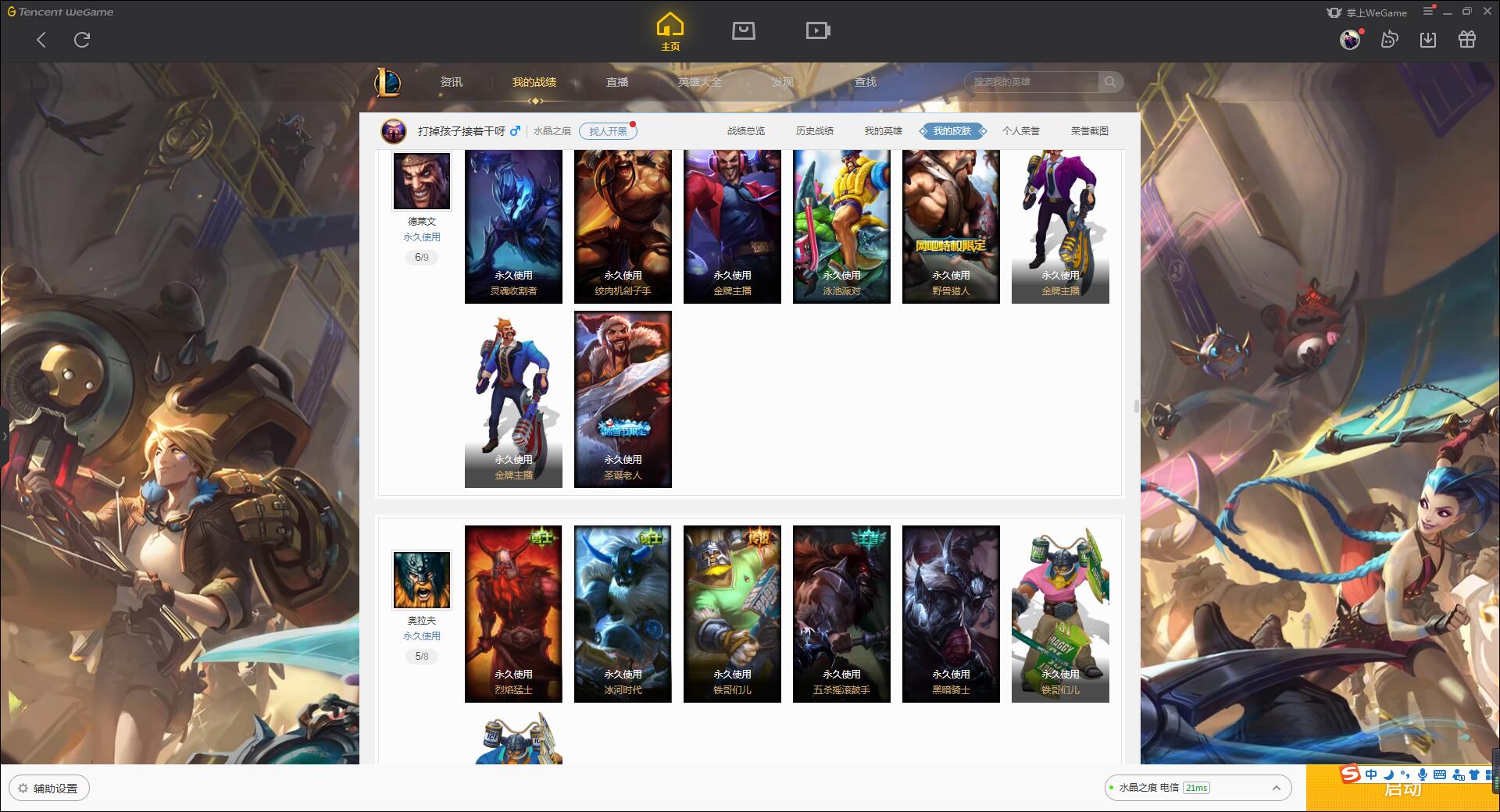Click the page vertical scrollbar handle
1500x812 pixels.
pyautogui.click(x=1137, y=406)
